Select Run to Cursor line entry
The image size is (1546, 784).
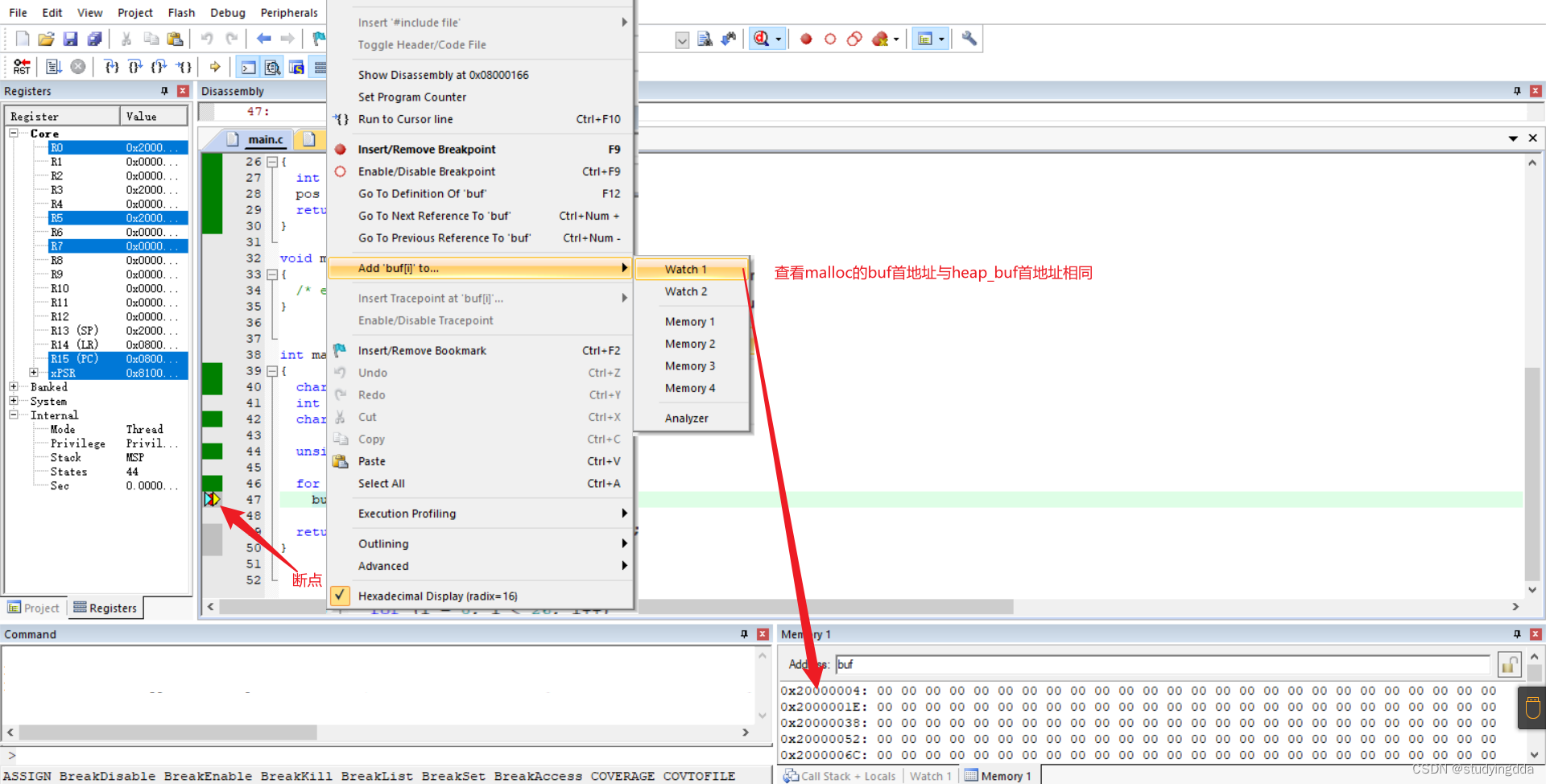[479, 119]
